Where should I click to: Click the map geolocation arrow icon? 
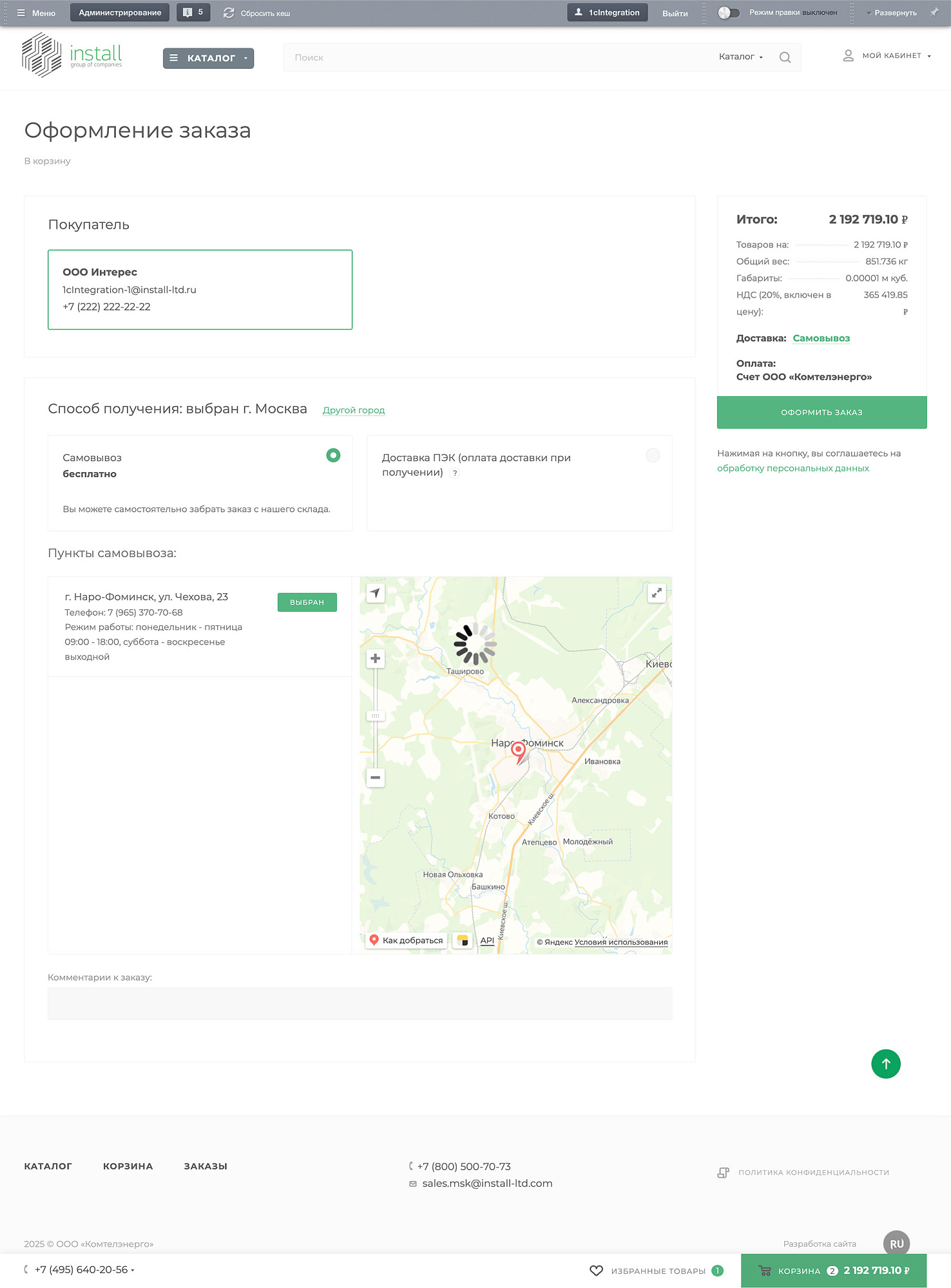click(x=375, y=593)
